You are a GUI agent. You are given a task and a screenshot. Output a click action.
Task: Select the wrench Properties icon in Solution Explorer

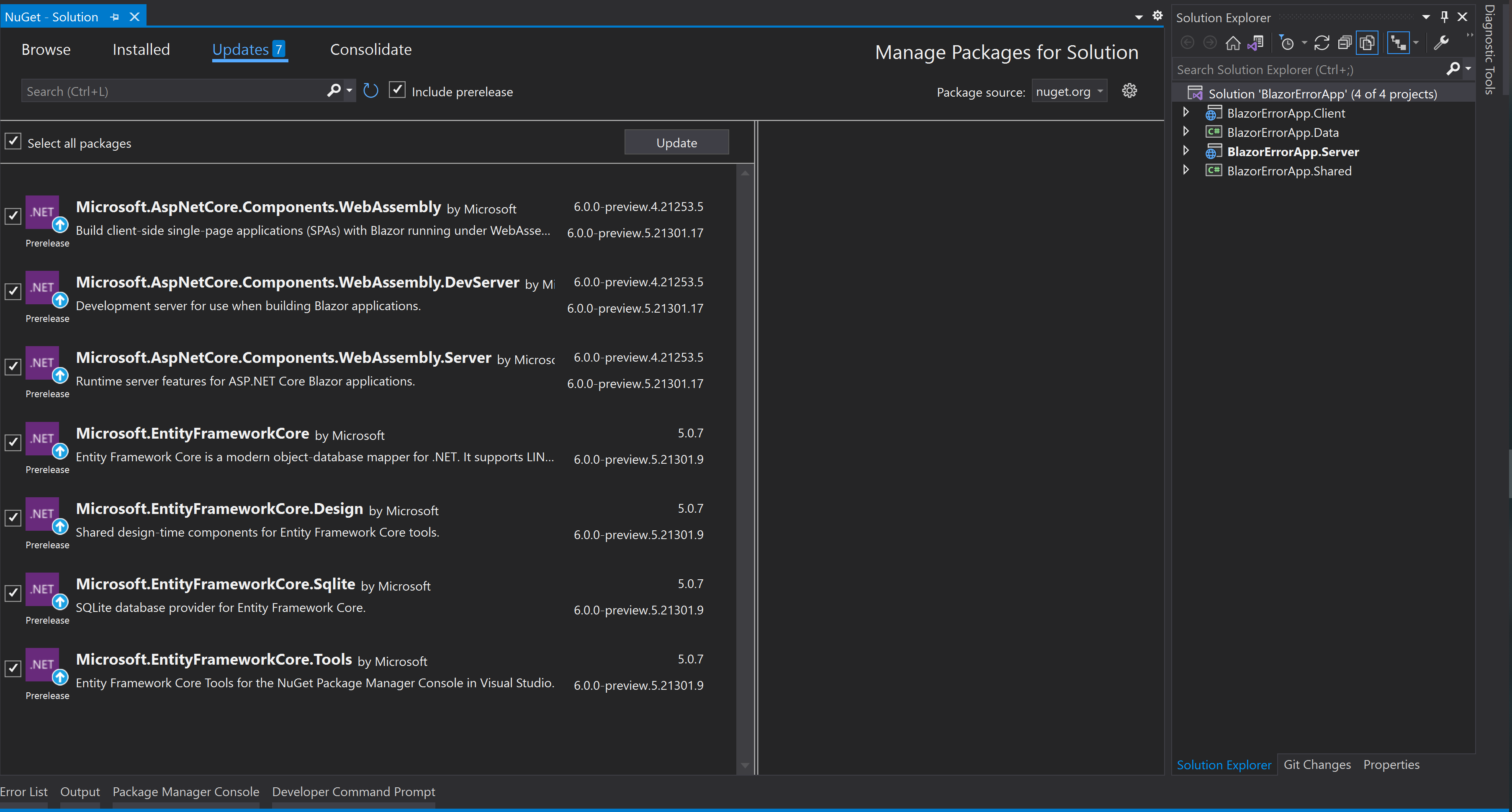point(1442,42)
